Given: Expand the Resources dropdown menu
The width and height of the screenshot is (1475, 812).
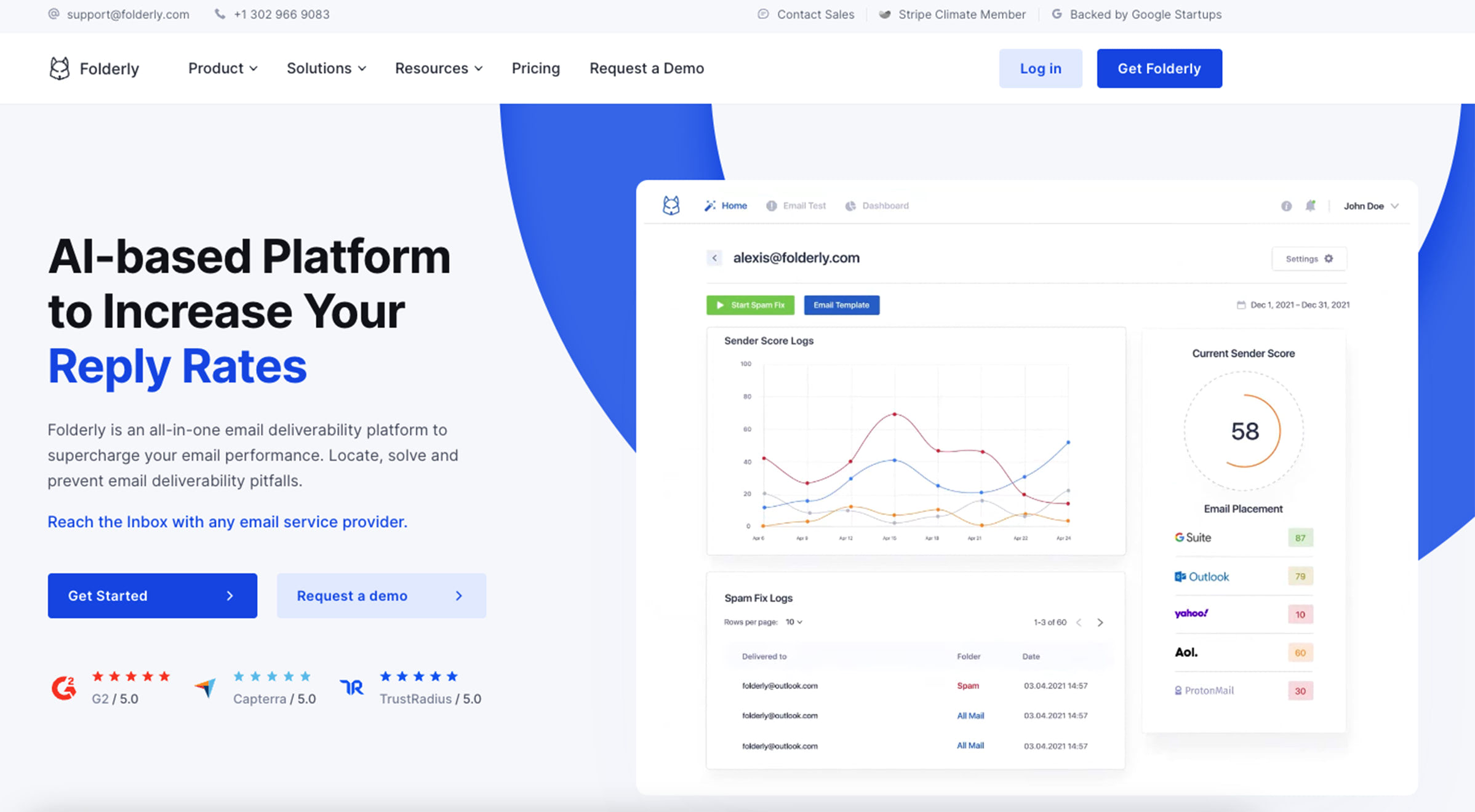Looking at the screenshot, I should (439, 68).
